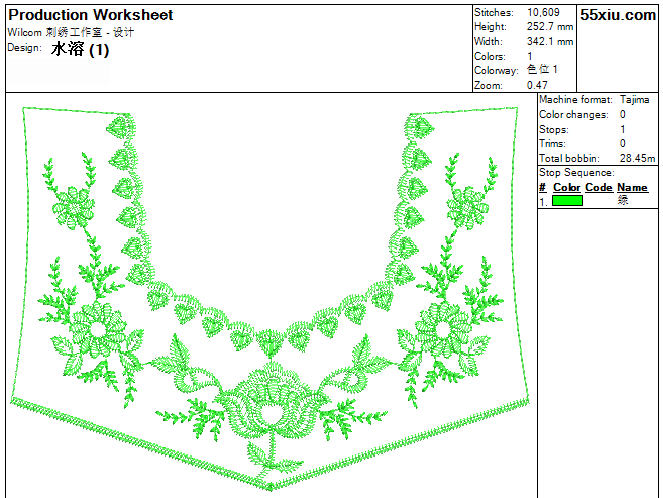The width and height of the screenshot is (663, 498).
Task: Click the green thread color swatch
Action: click(x=567, y=200)
